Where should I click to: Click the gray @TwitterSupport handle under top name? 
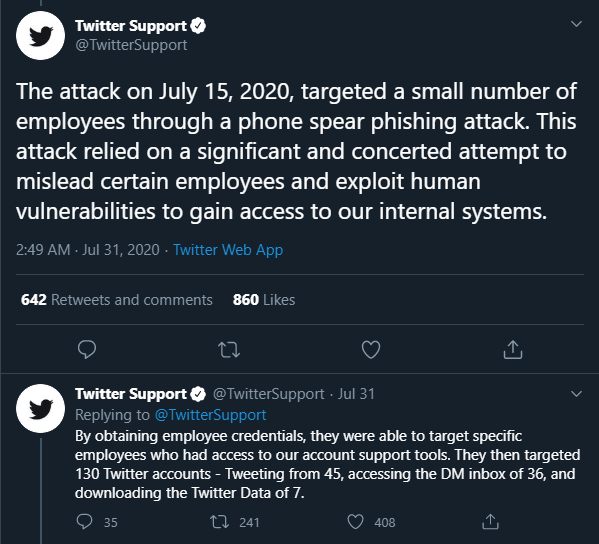pyautogui.click(x=131, y=45)
